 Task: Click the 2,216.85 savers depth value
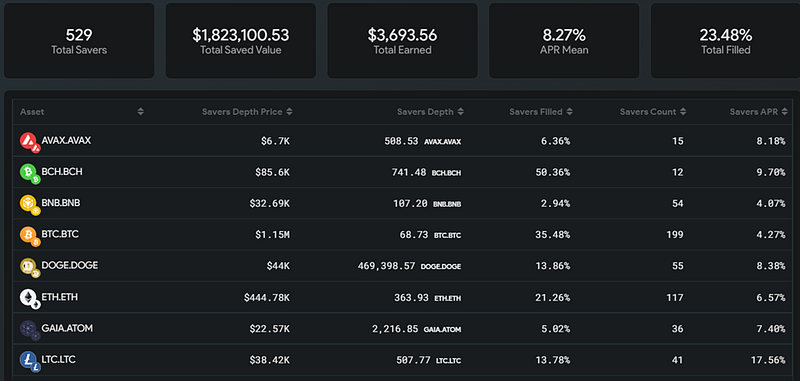(395, 329)
